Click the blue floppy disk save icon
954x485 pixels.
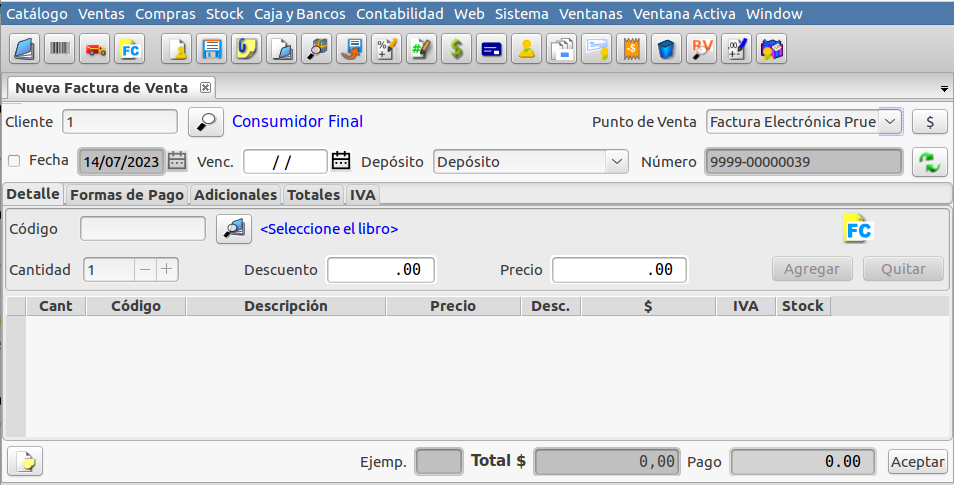[x=211, y=49]
